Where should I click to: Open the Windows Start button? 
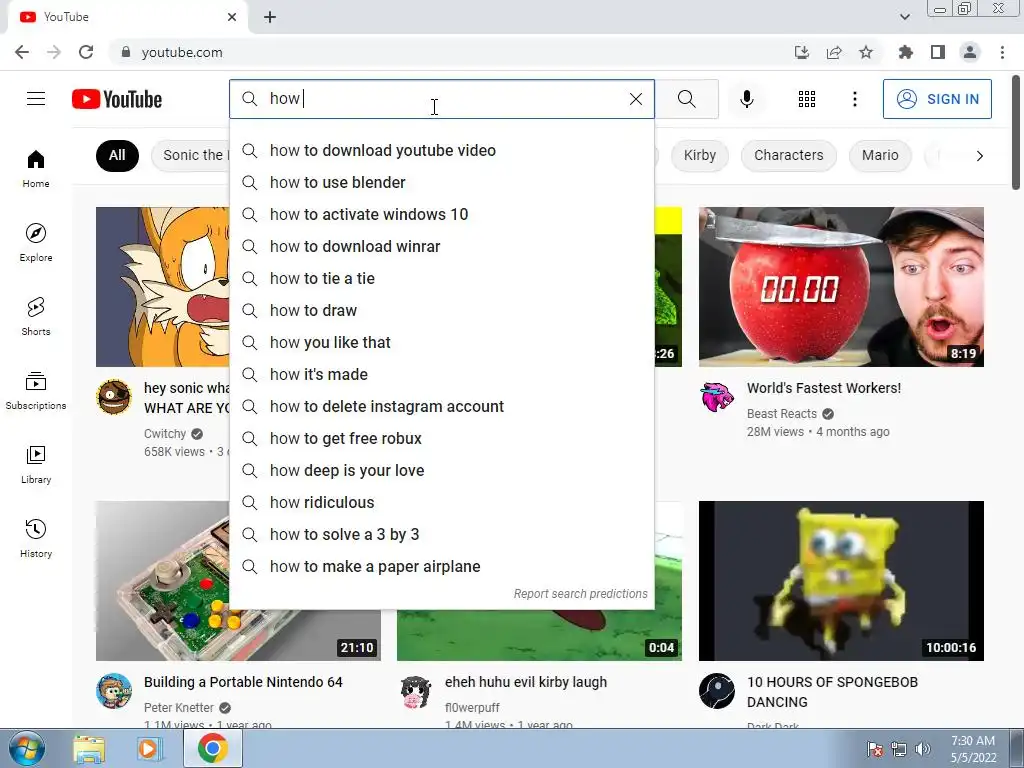(26, 748)
